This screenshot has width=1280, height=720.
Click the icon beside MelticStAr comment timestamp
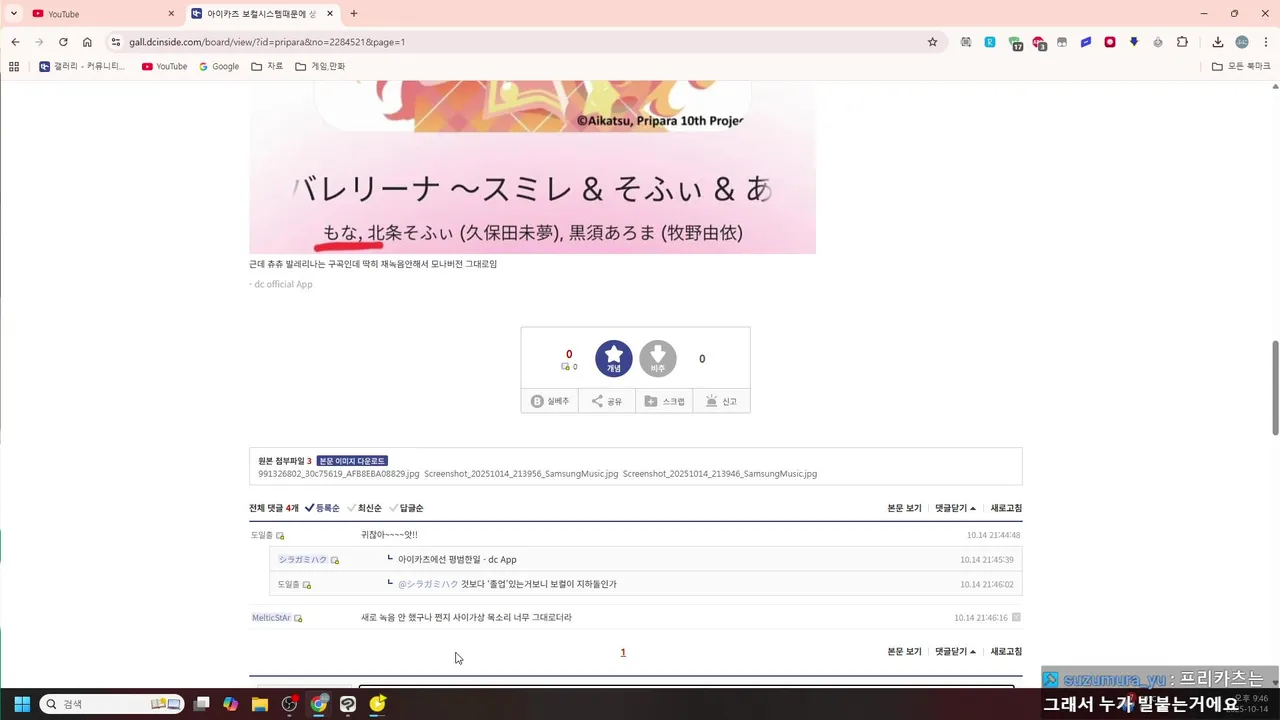(x=1016, y=618)
